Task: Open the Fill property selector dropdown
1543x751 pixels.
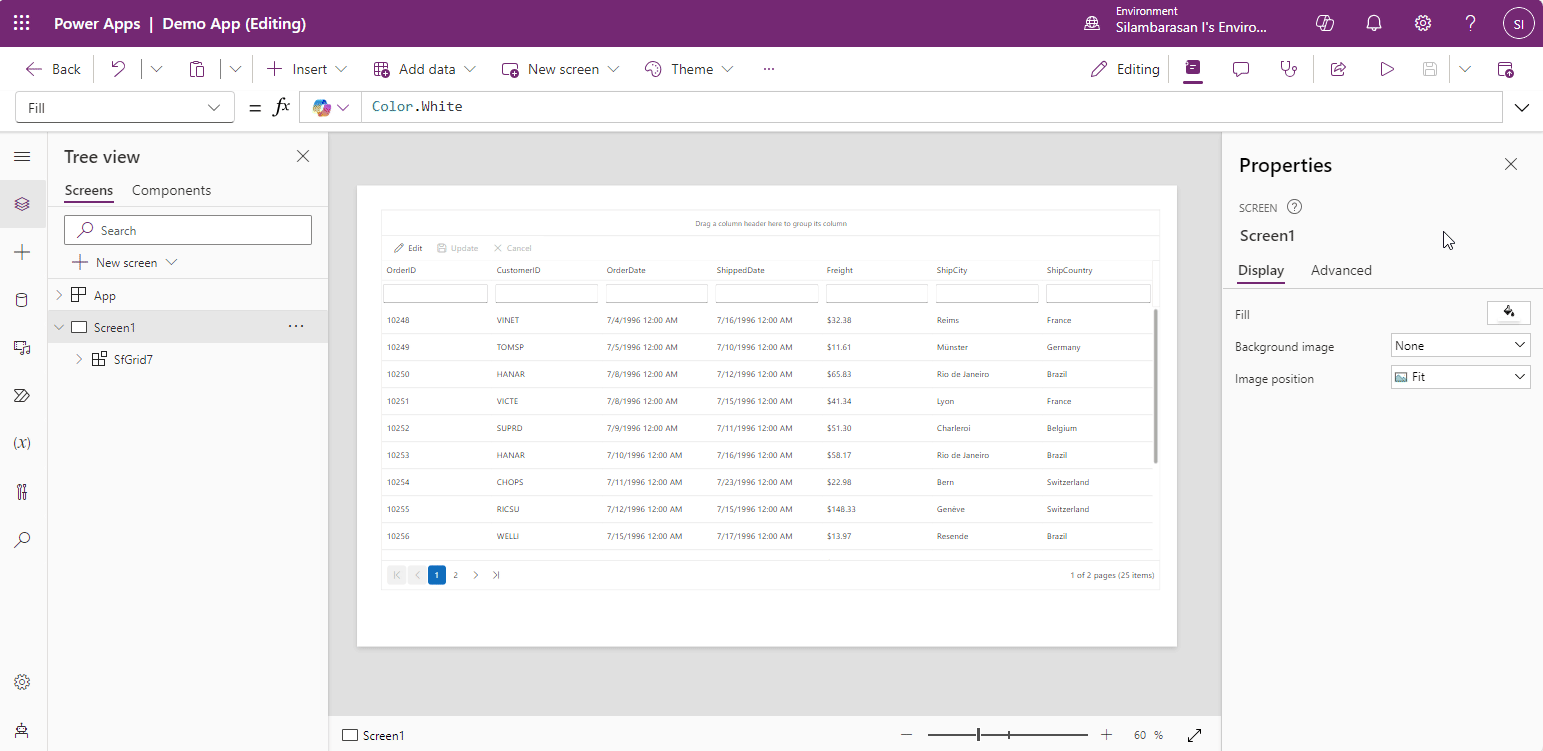Action: point(125,108)
